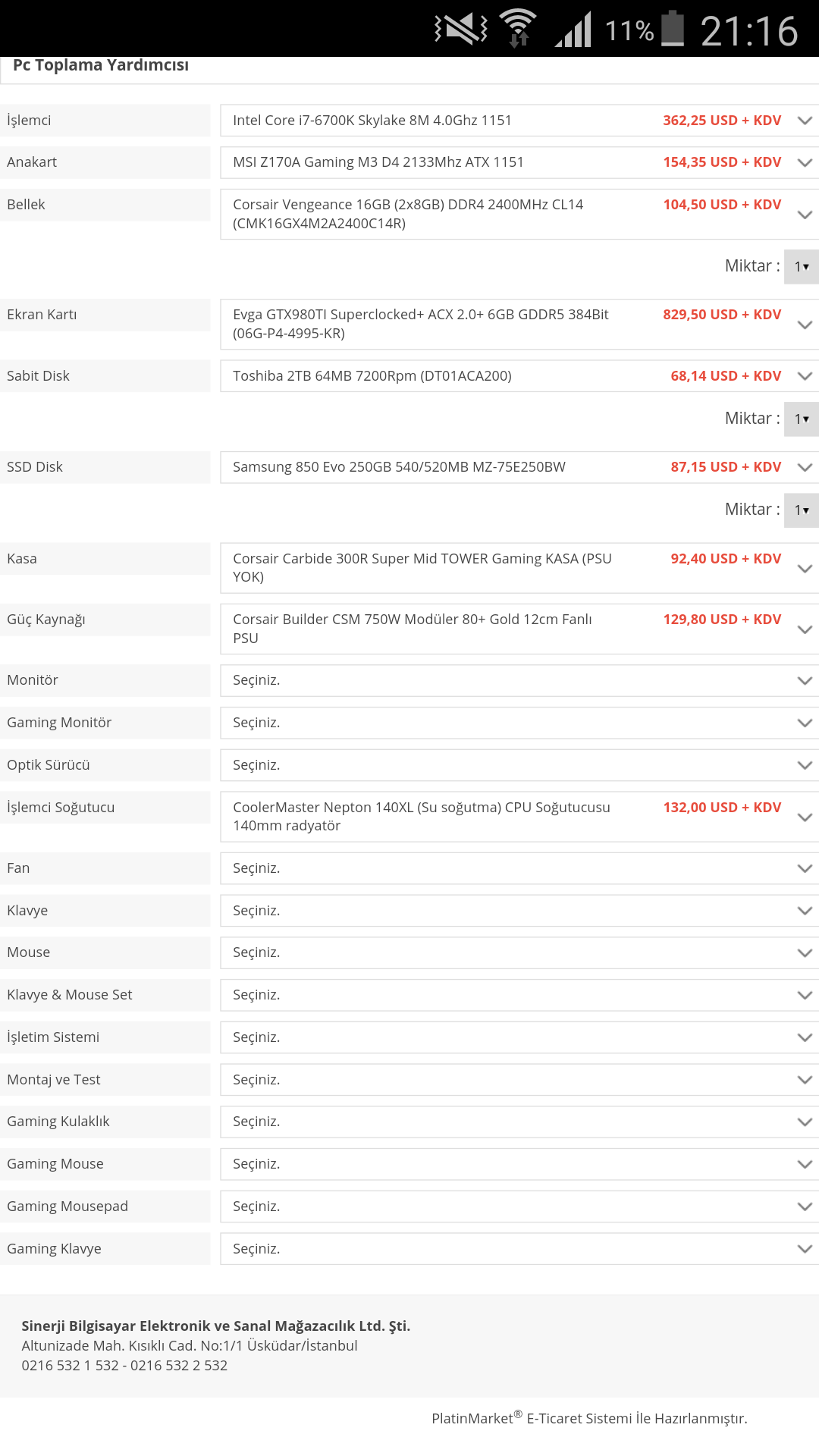The image size is (819, 1456).
Task: Open the Bellek quantity (Miktar) selector
Action: (802, 267)
